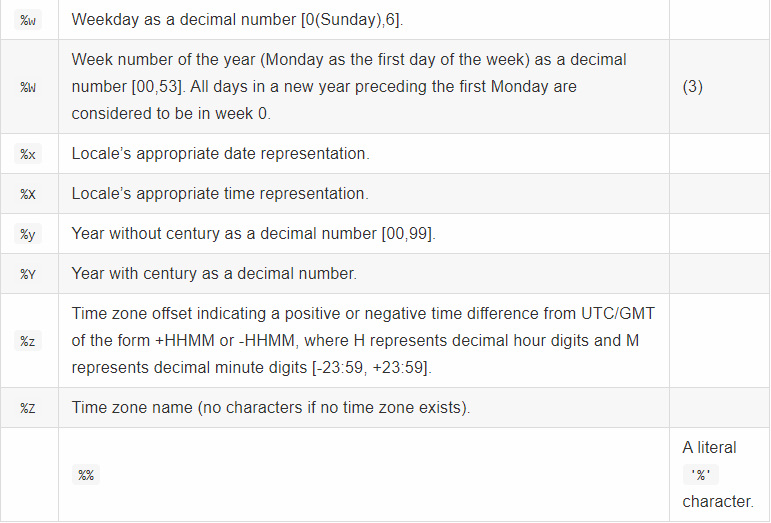Click the %X time directive code
The width and height of the screenshot is (771, 523).
28,194
